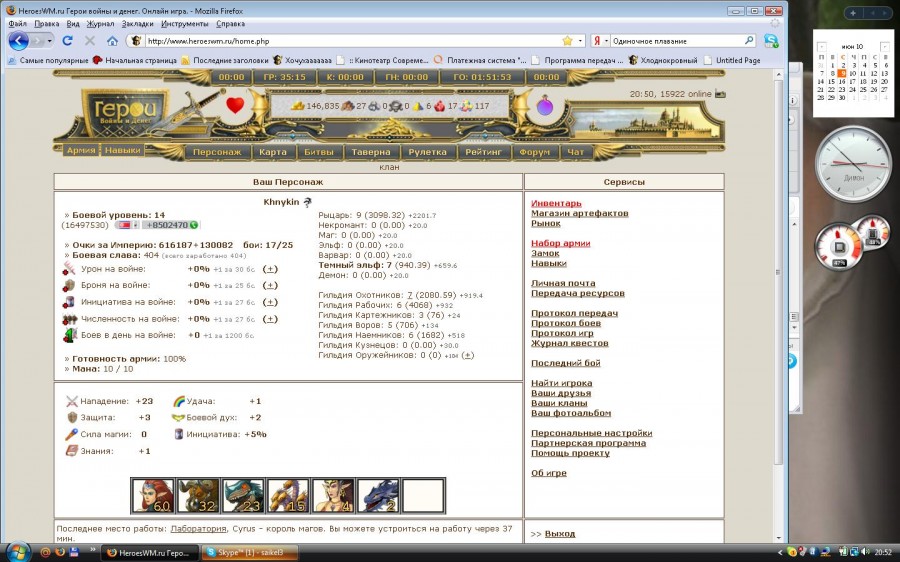Select the dragon creature thumbnail with 2 units
The width and height of the screenshot is (900, 562).
[378, 495]
